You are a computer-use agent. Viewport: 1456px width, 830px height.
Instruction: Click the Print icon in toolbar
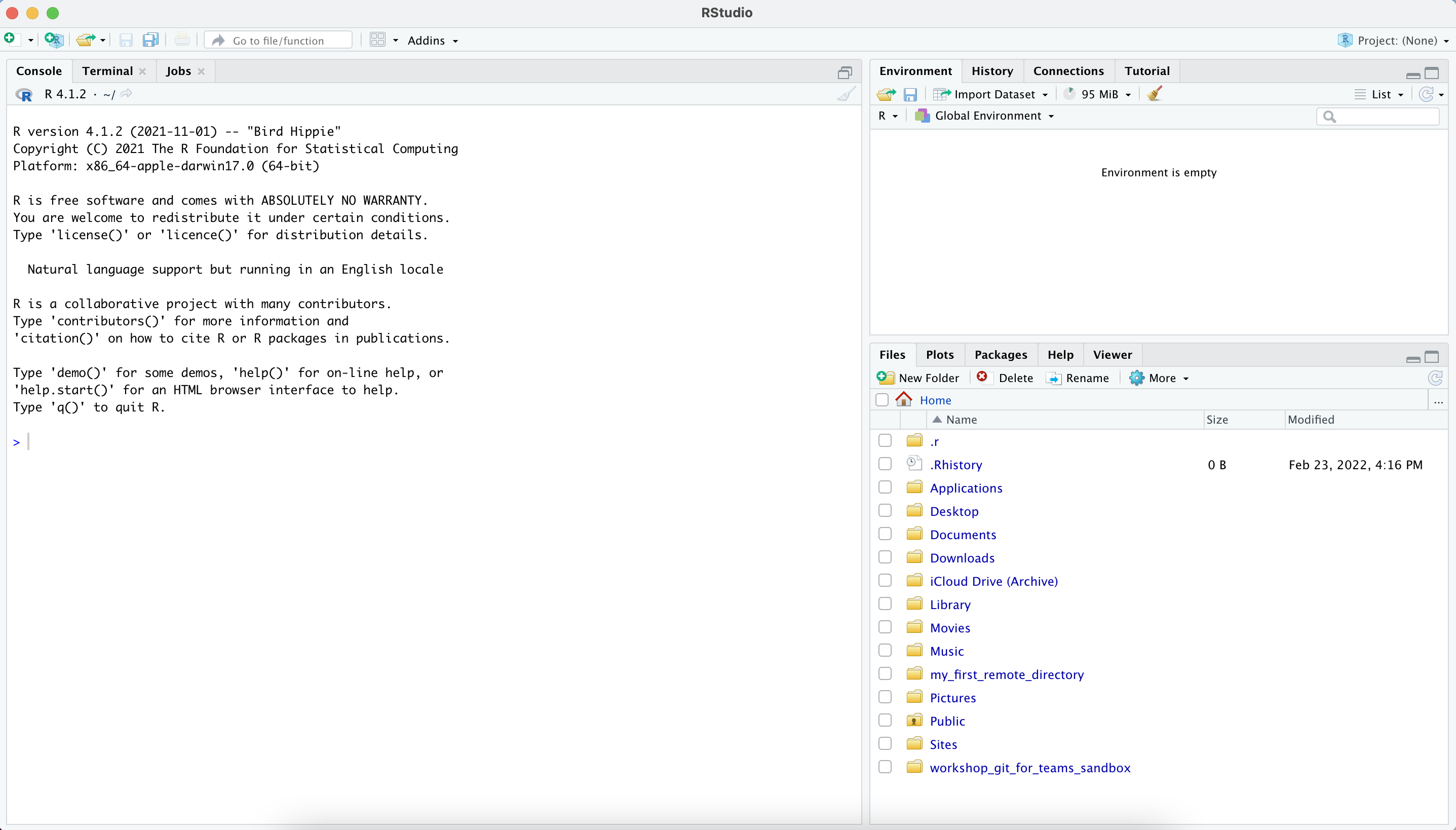(x=182, y=40)
